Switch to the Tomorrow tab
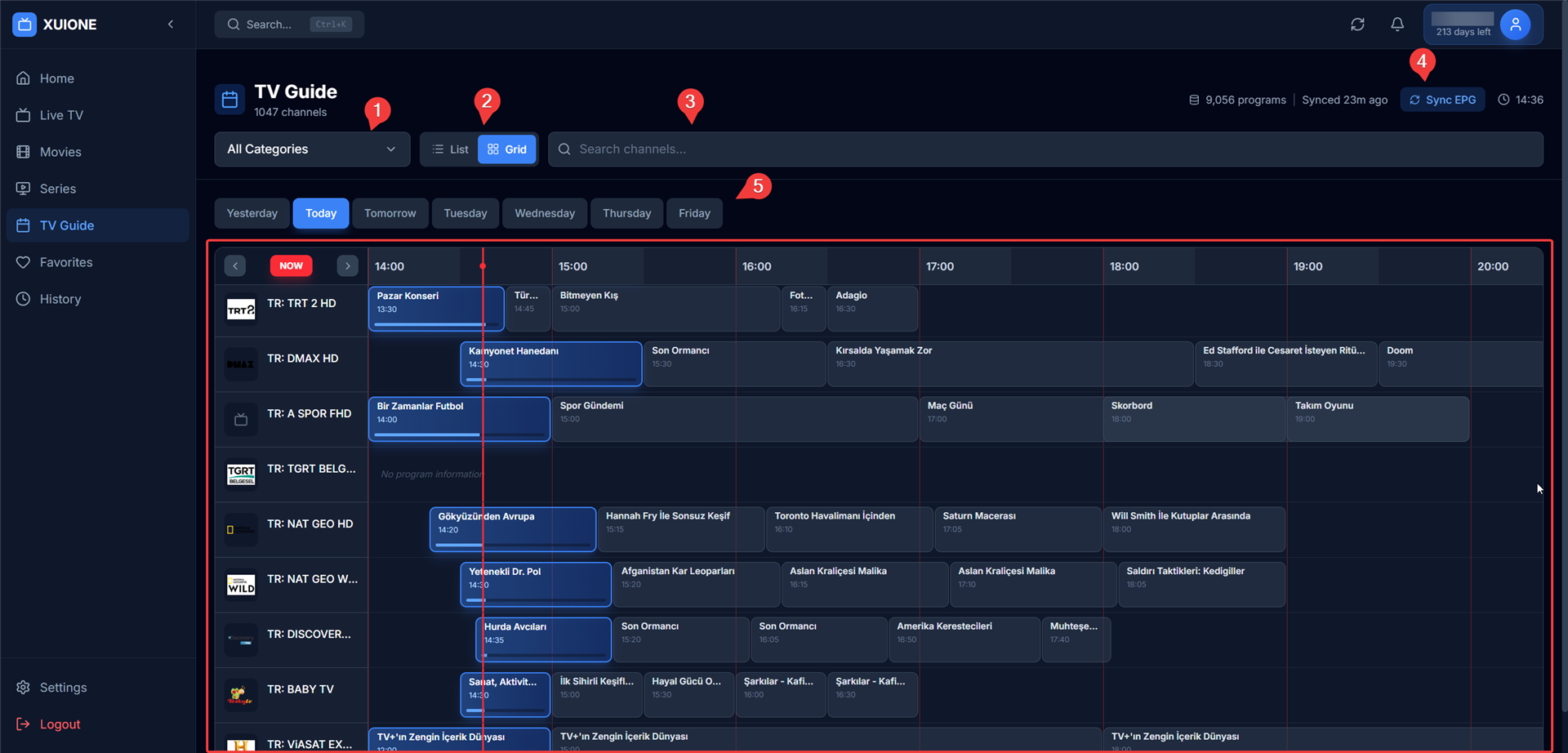This screenshot has width=1568, height=753. tap(390, 212)
